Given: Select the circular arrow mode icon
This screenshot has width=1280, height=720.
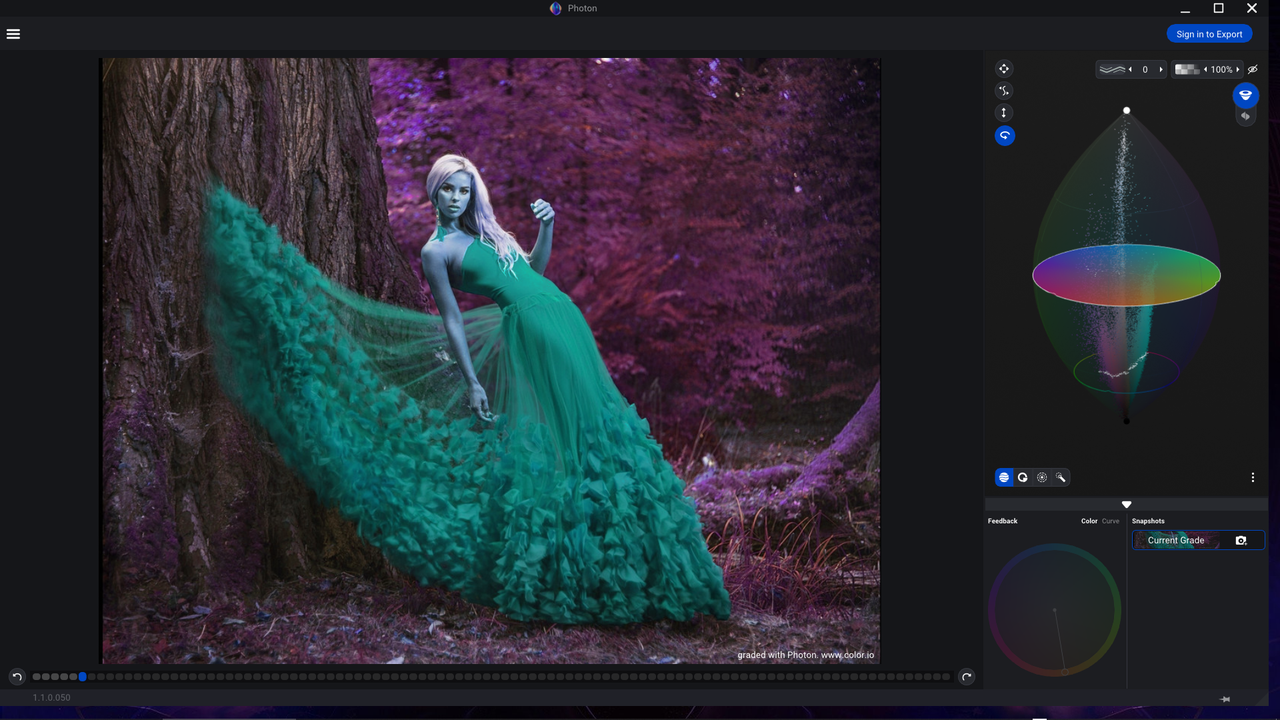Looking at the screenshot, I should pos(1023,478).
